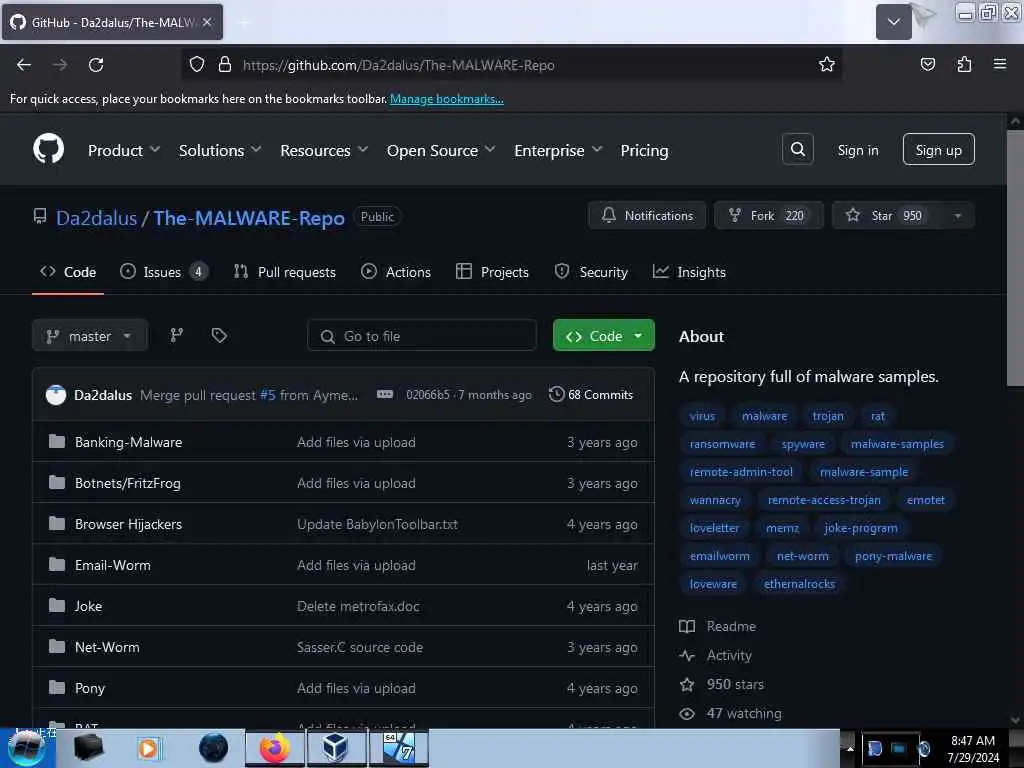Open the Pocket save icon in toolbar

(927, 64)
